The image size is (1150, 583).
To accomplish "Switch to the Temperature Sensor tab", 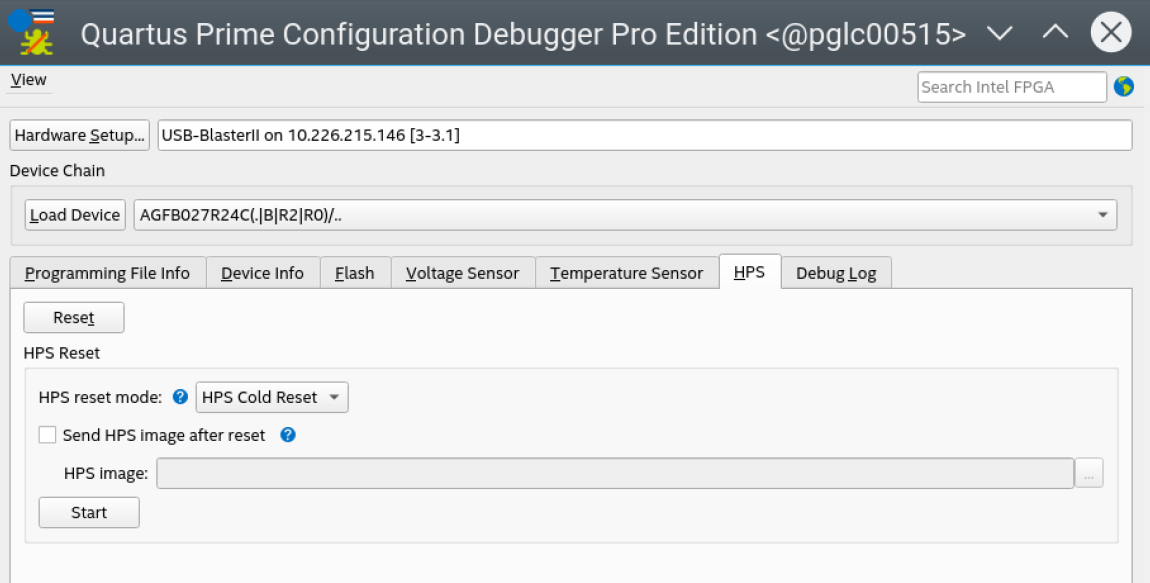I will tap(626, 273).
